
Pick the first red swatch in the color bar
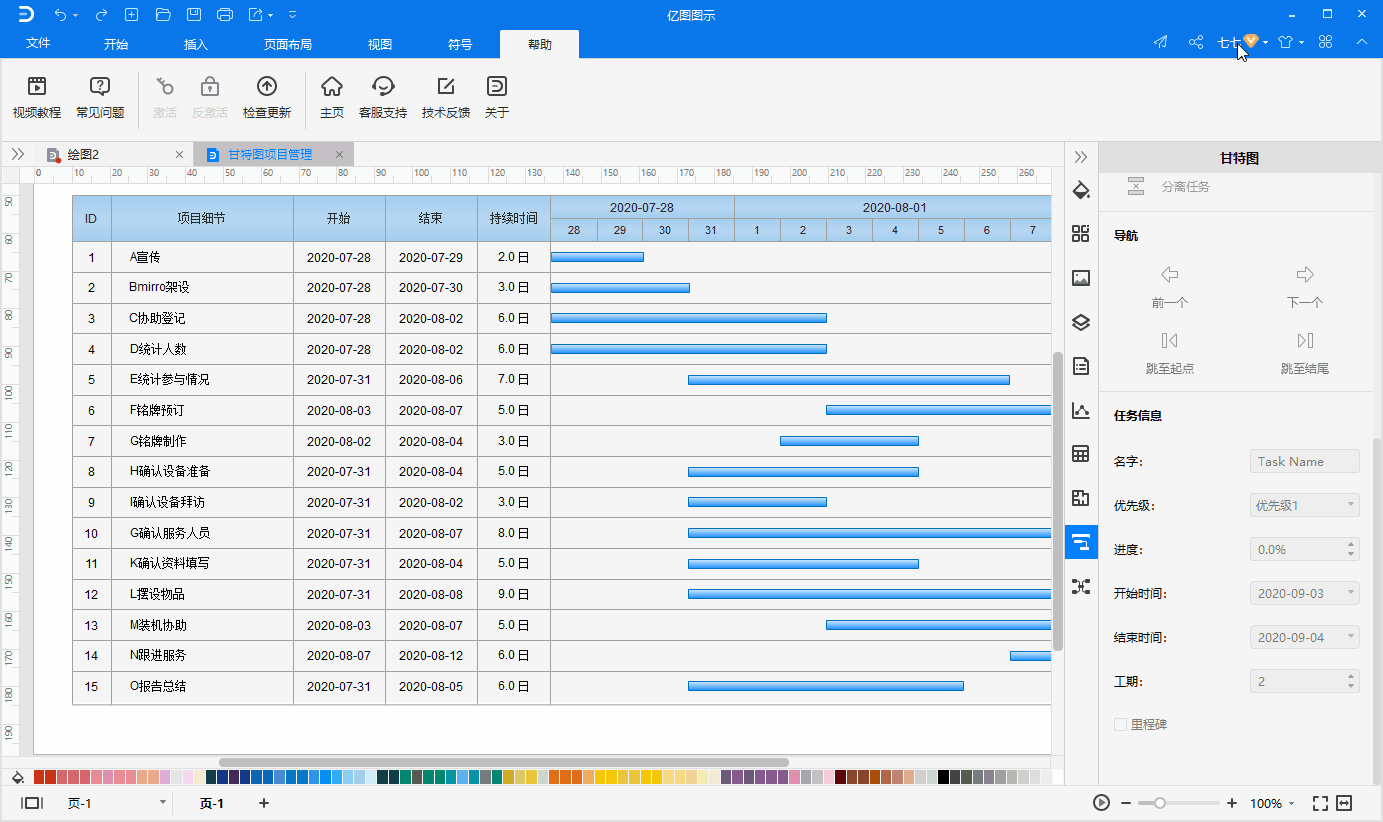click(x=39, y=777)
